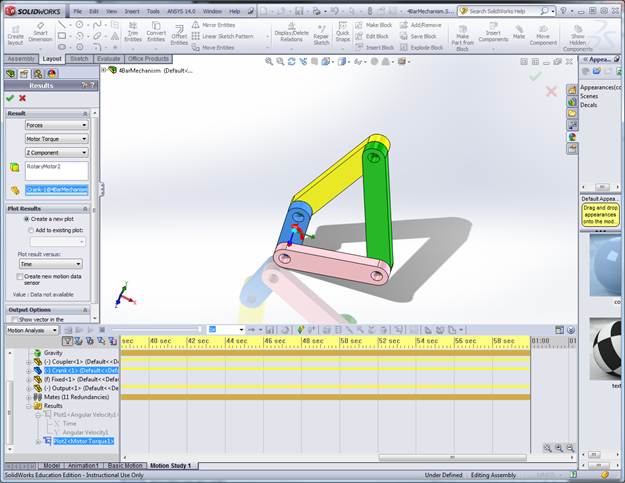Click Zoom to Area in view toolbar
Viewport: 625px width, 483px height.
pos(280,61)
